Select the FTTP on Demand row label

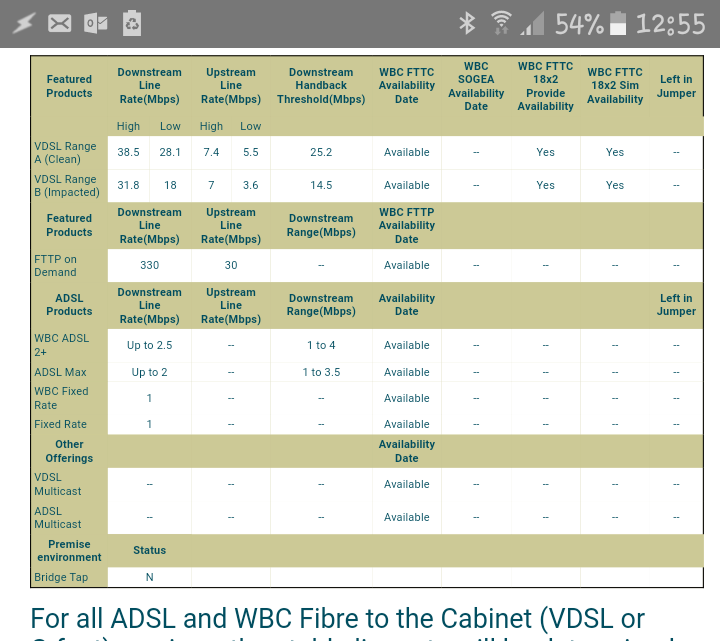[x=56, y=265]
